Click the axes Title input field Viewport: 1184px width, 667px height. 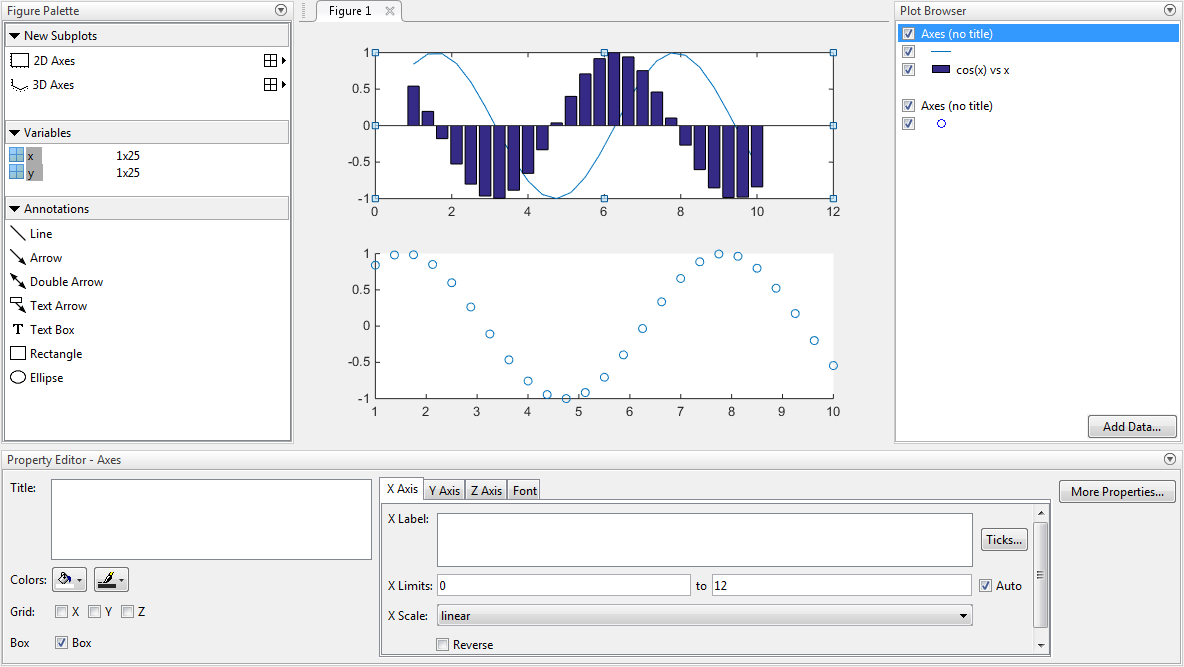tap(211, 519)
